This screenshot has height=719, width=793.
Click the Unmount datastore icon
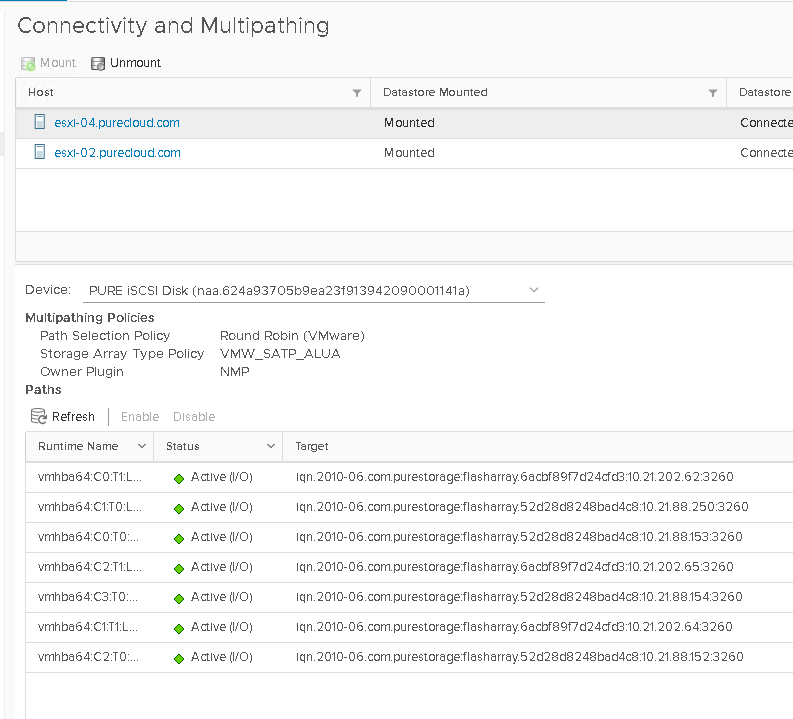pyautogui.click(x=98, y=63)
